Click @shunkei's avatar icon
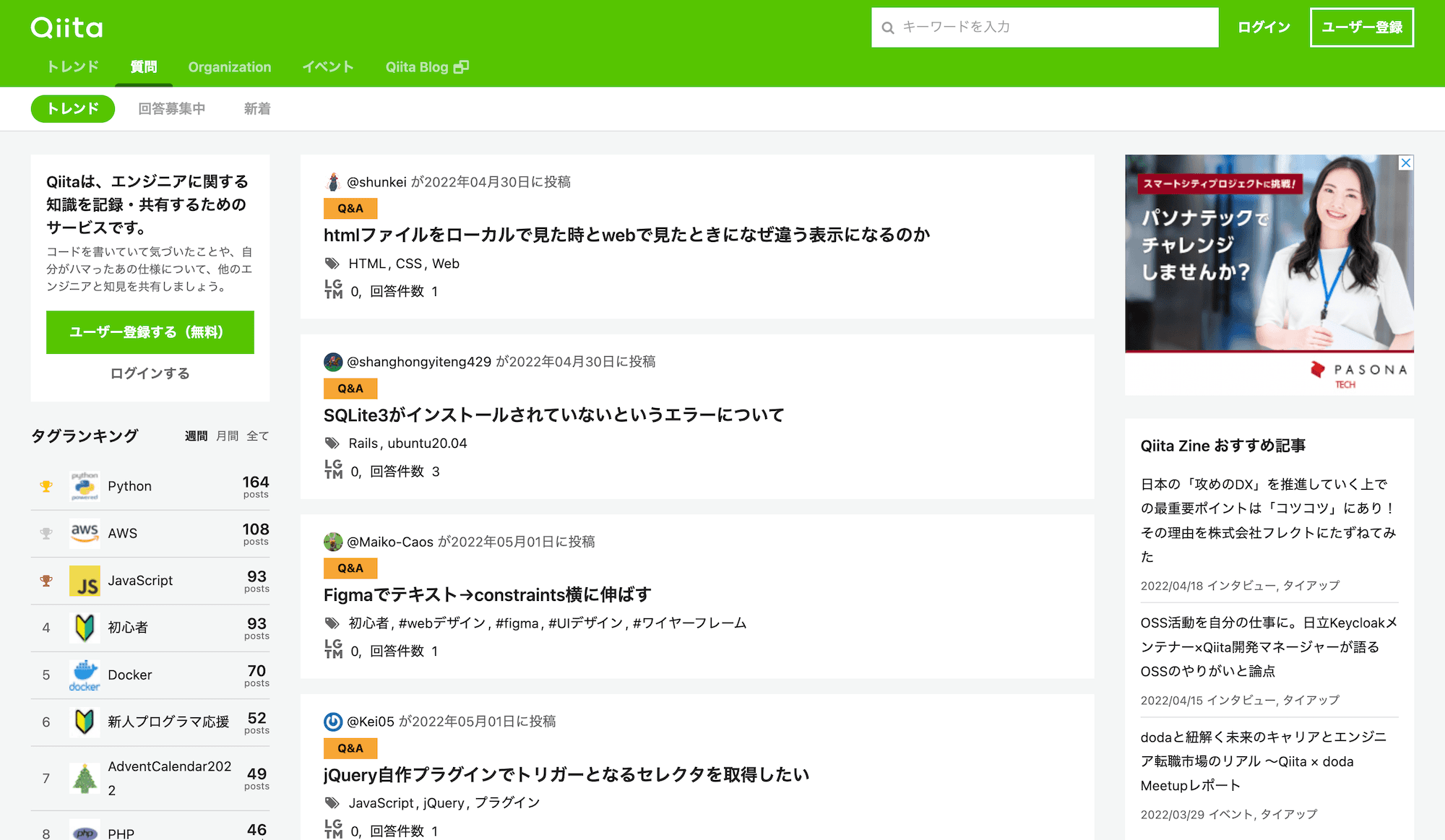Screen dimensions: 1445x840 333,182
